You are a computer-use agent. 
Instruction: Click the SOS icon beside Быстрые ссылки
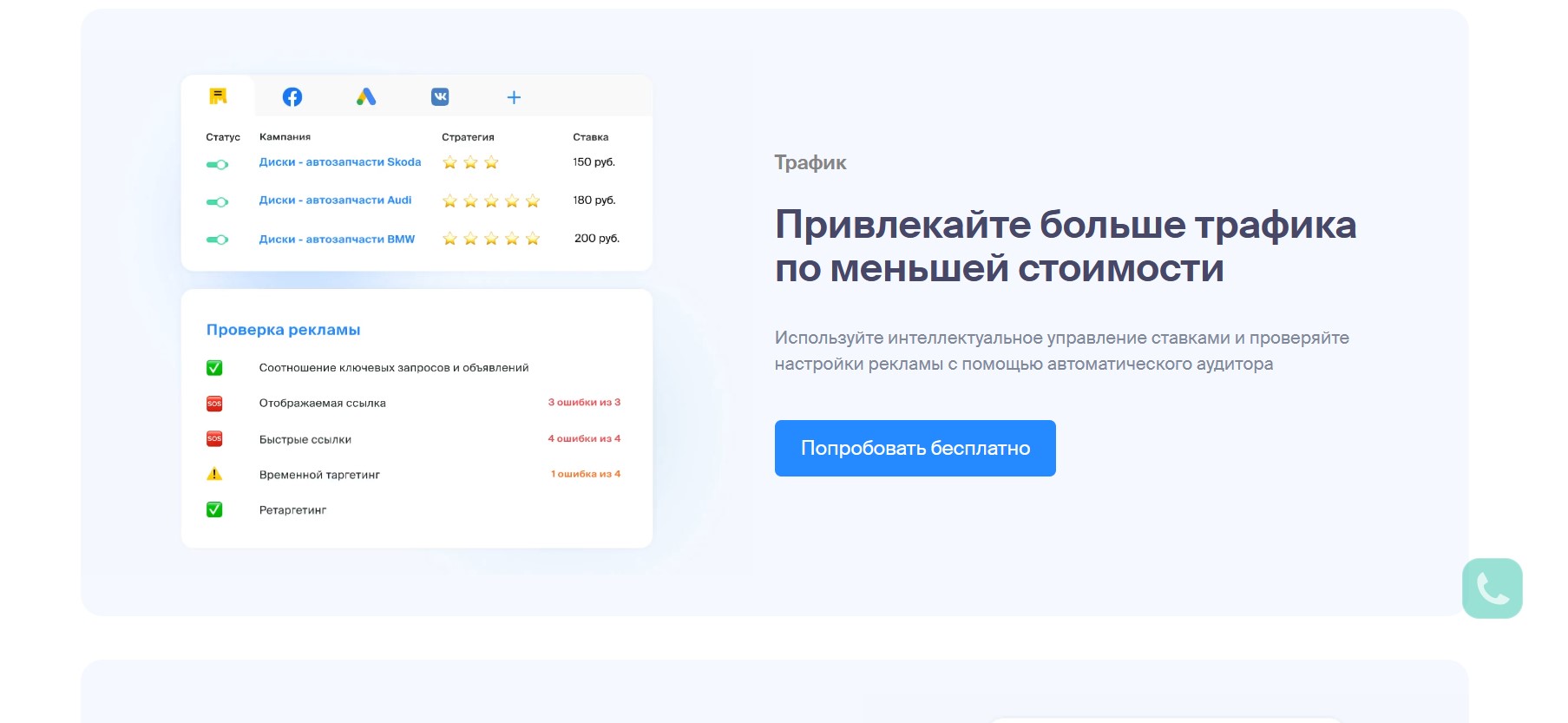[x=214, y=439]
